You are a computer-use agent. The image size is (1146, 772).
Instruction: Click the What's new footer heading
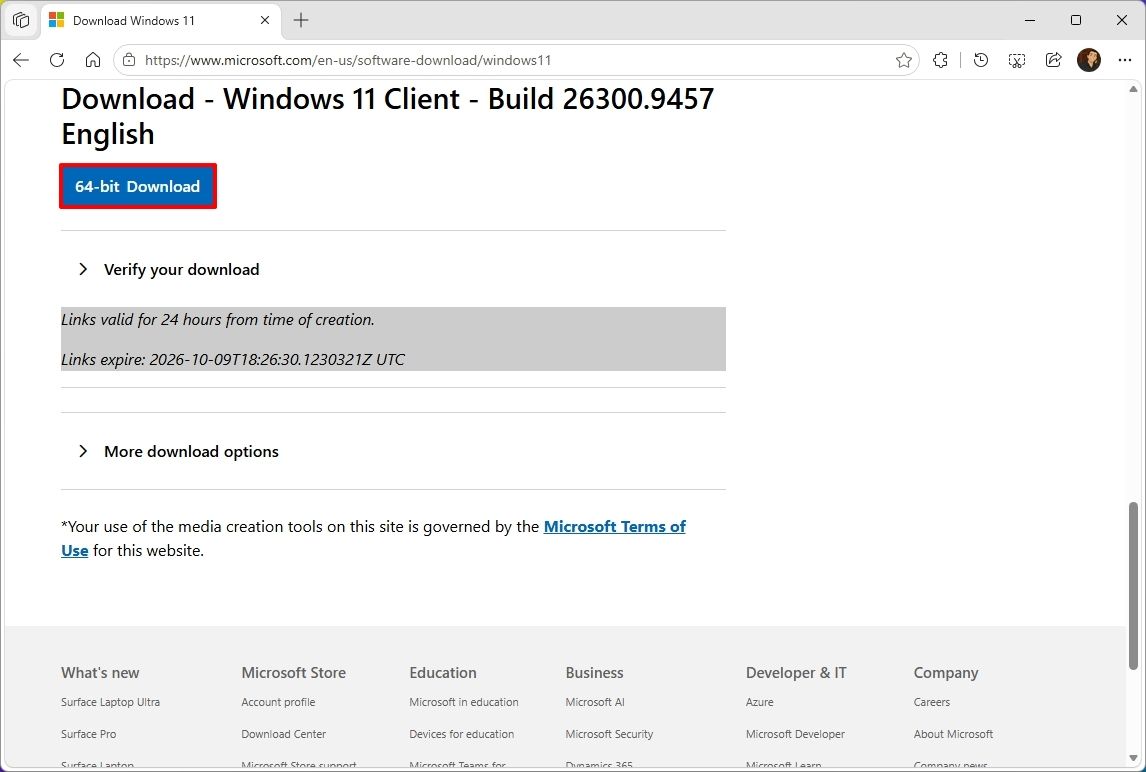coord(100,673)
